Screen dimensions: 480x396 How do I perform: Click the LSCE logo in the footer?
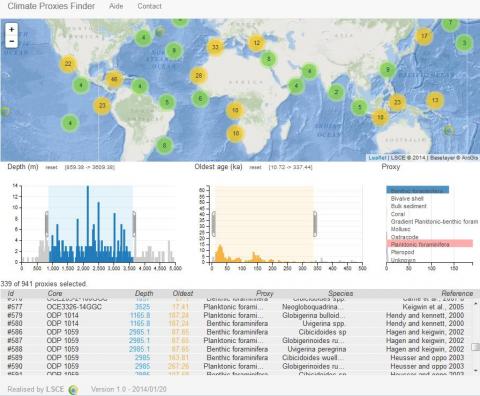[x=73, y=389]
